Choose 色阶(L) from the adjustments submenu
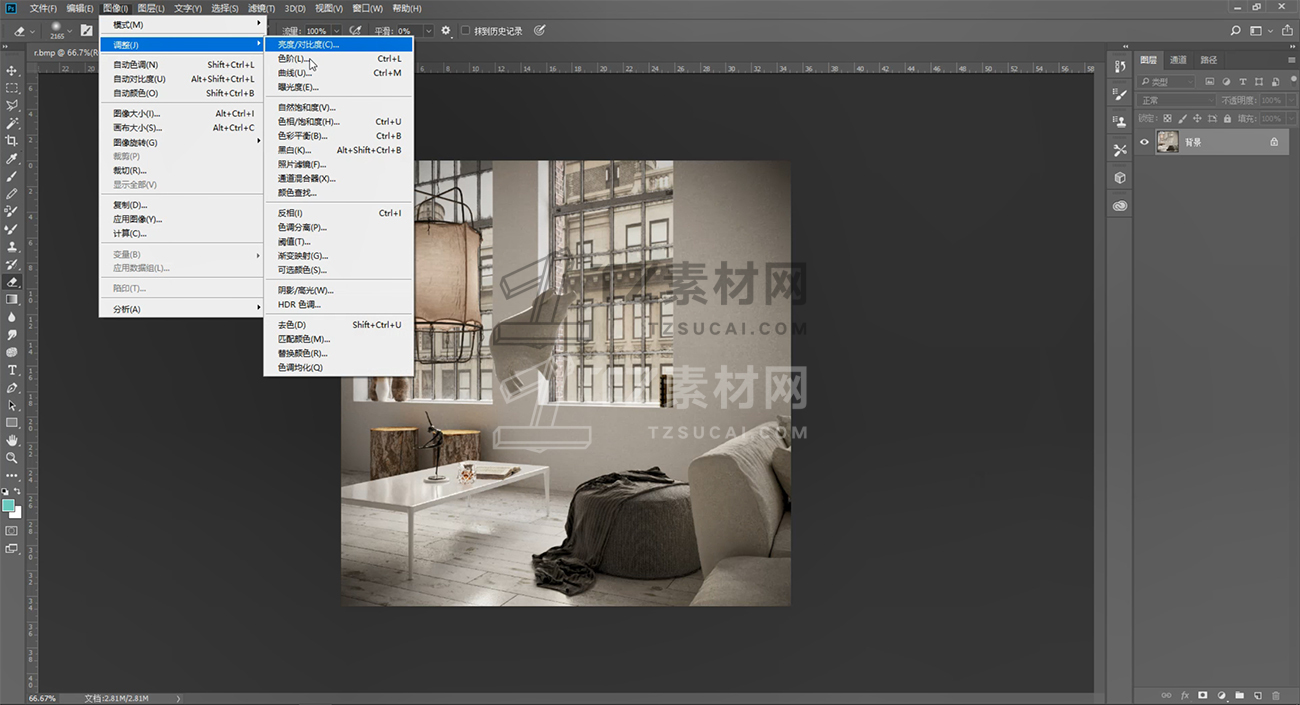This screenshot has height=705, width=1300. click(x=292, y=59)
